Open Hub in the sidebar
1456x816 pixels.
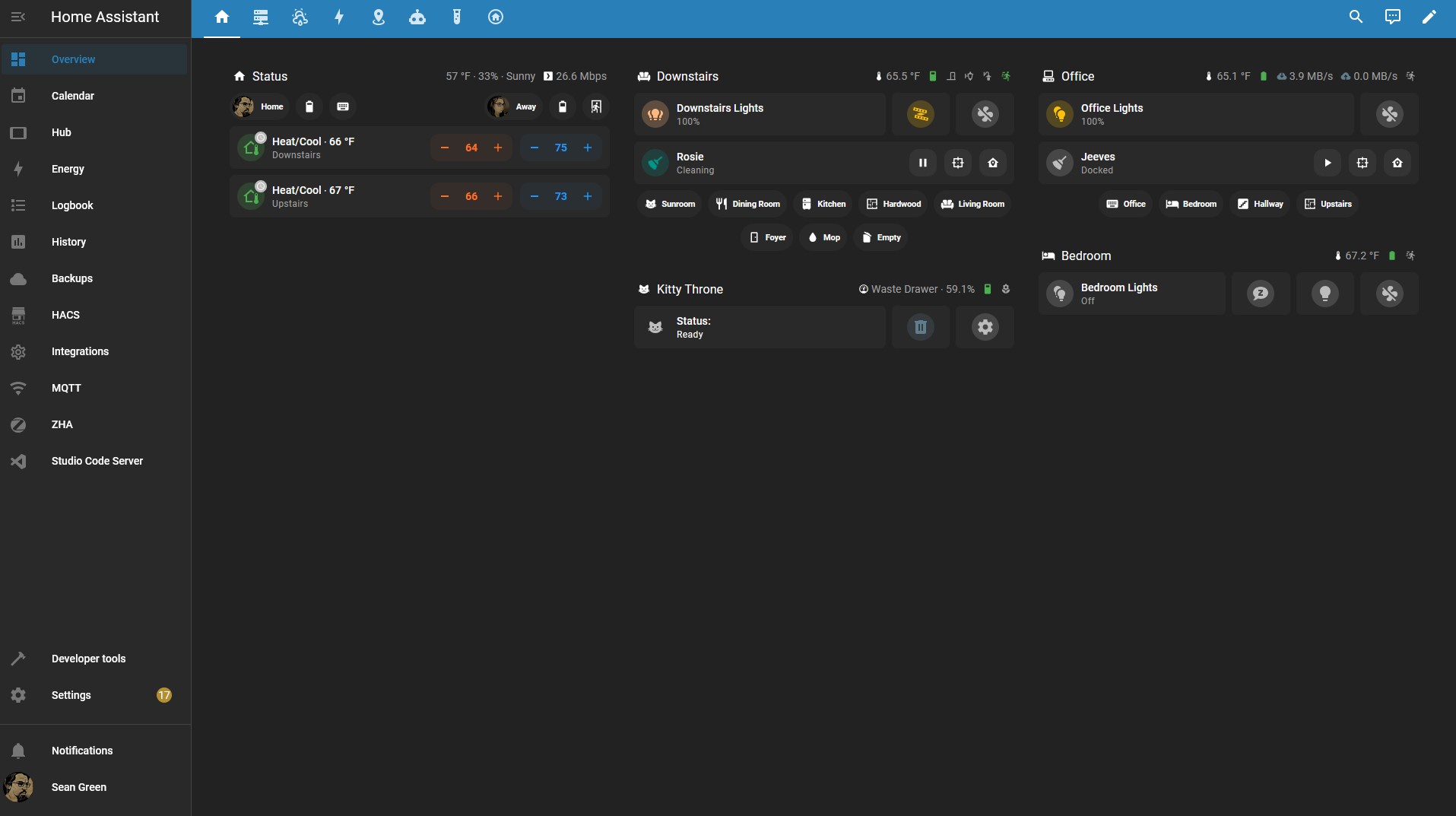[x=94, y=132]
